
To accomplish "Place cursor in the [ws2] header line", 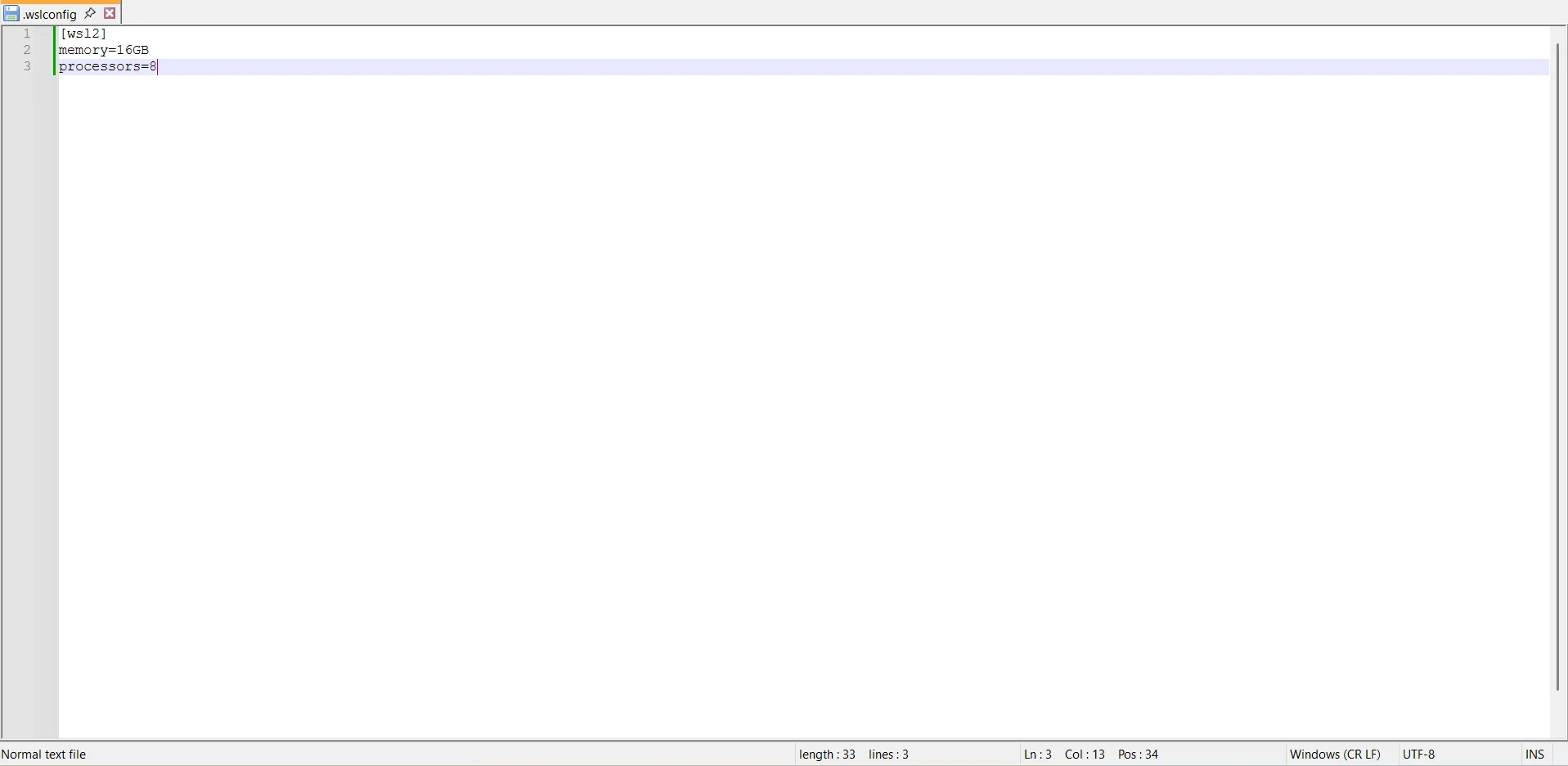I will tap(82, 34).
